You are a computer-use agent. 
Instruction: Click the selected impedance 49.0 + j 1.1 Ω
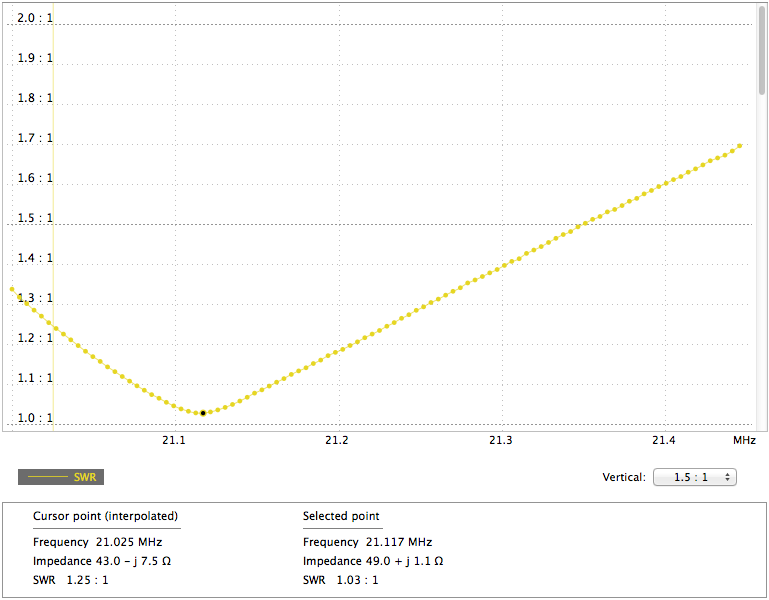click(405, 561)
